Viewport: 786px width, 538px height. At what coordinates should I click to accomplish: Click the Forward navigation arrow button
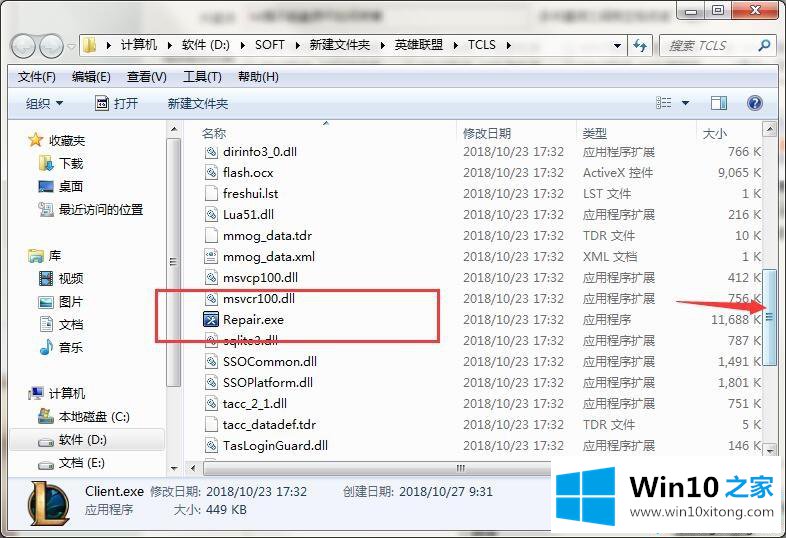point(51,46)
